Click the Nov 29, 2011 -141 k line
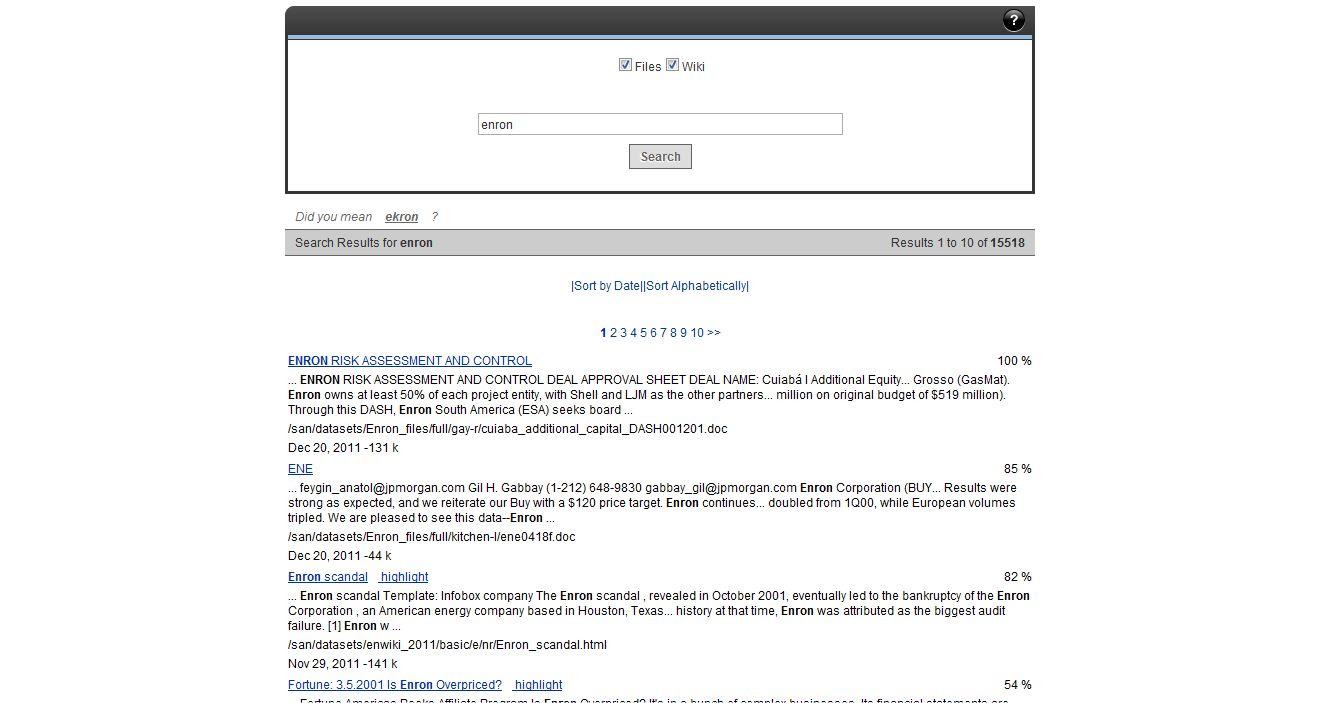Viewport: 1322px width, 703px height. pos(343,664)
